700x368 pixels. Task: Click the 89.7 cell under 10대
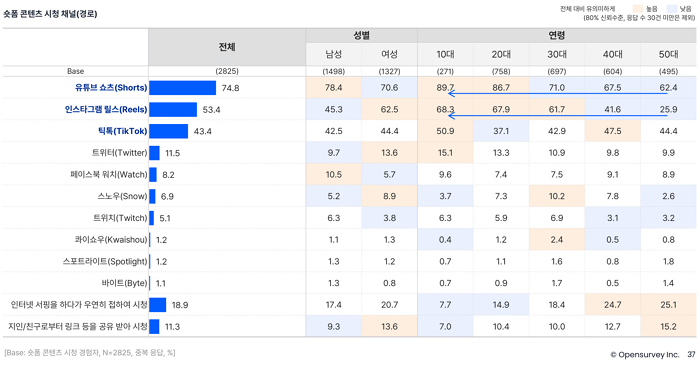click(445, 88)
